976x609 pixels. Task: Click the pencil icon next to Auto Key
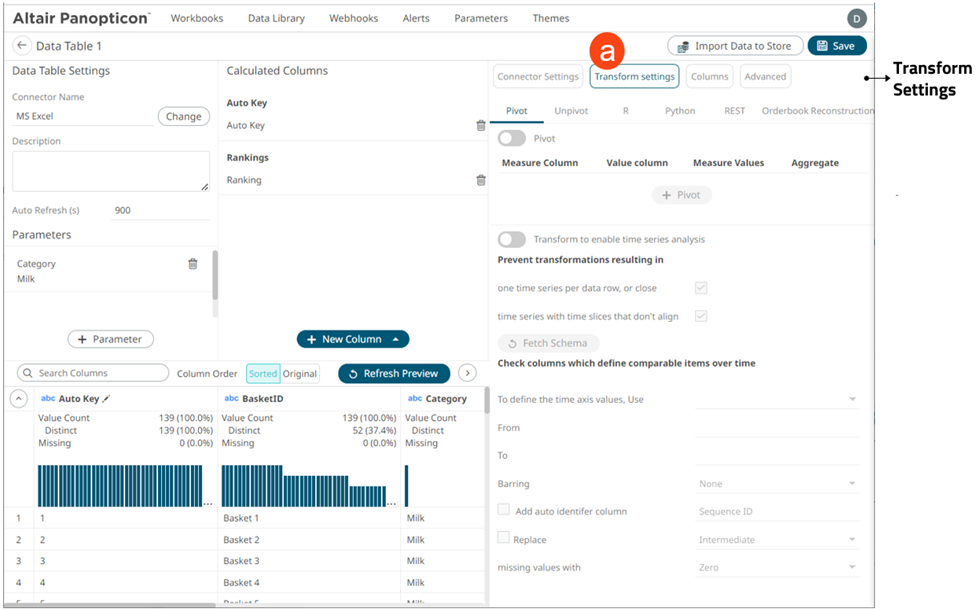pos(107,399)
